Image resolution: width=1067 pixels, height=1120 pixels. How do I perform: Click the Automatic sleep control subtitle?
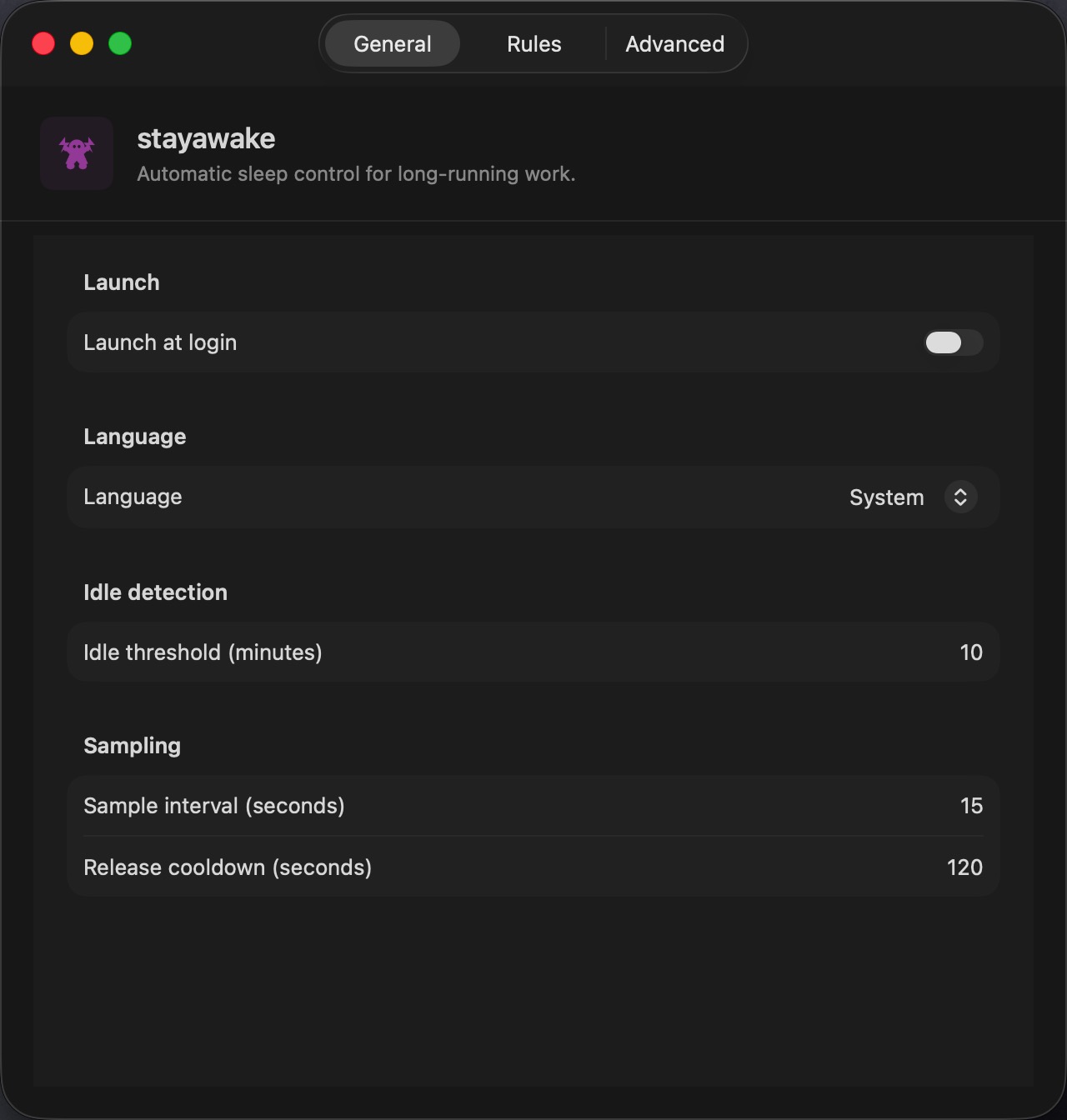357,174
